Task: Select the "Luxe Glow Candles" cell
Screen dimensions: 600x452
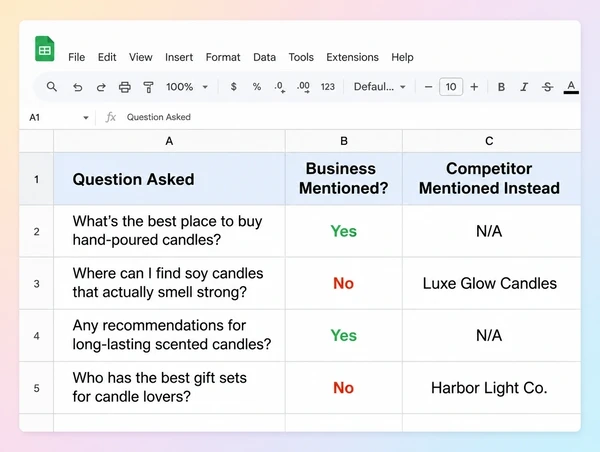Action: pos(491,284)
